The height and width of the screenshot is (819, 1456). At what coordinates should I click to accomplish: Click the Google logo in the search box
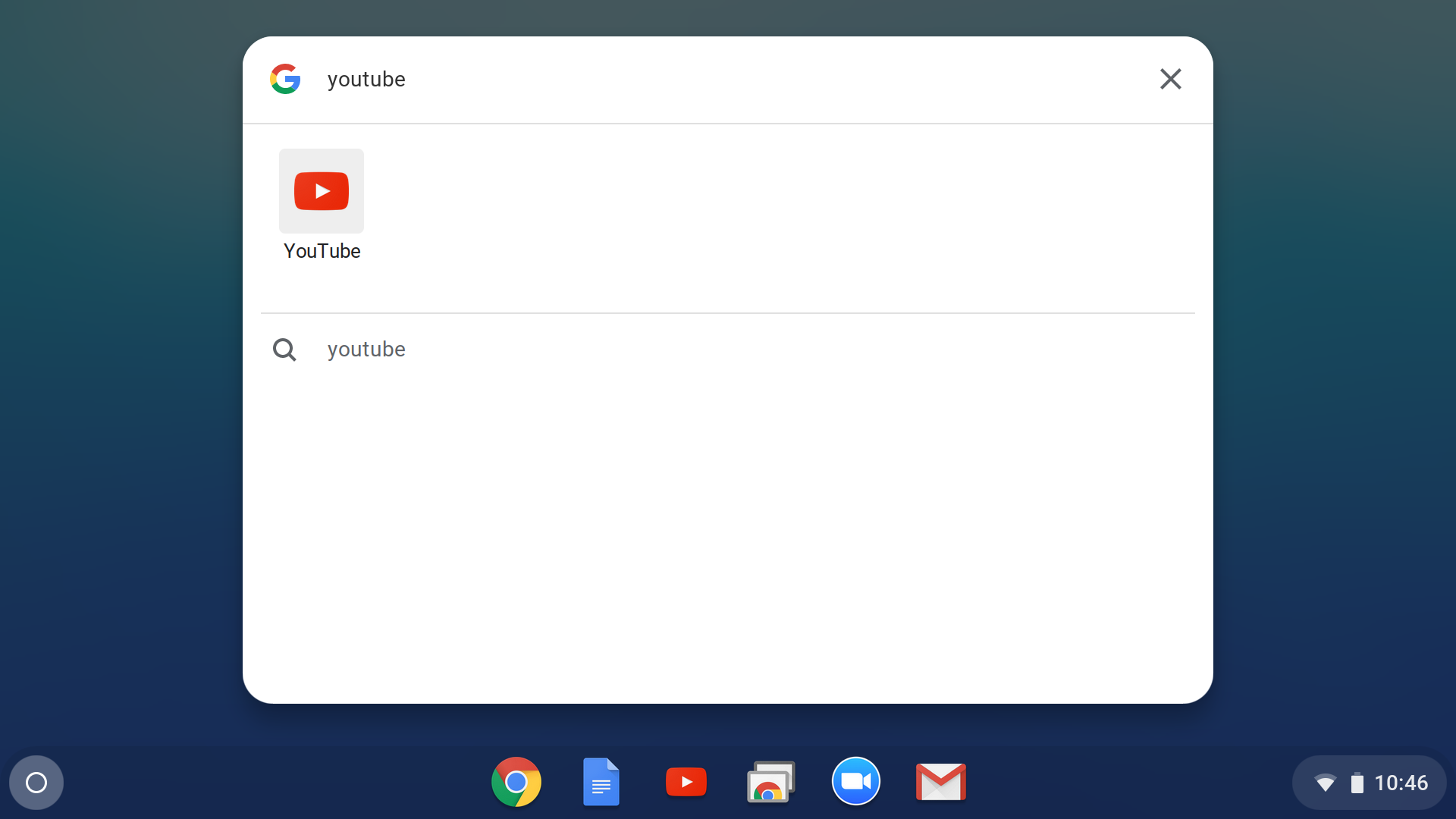[x=285, y=79]
